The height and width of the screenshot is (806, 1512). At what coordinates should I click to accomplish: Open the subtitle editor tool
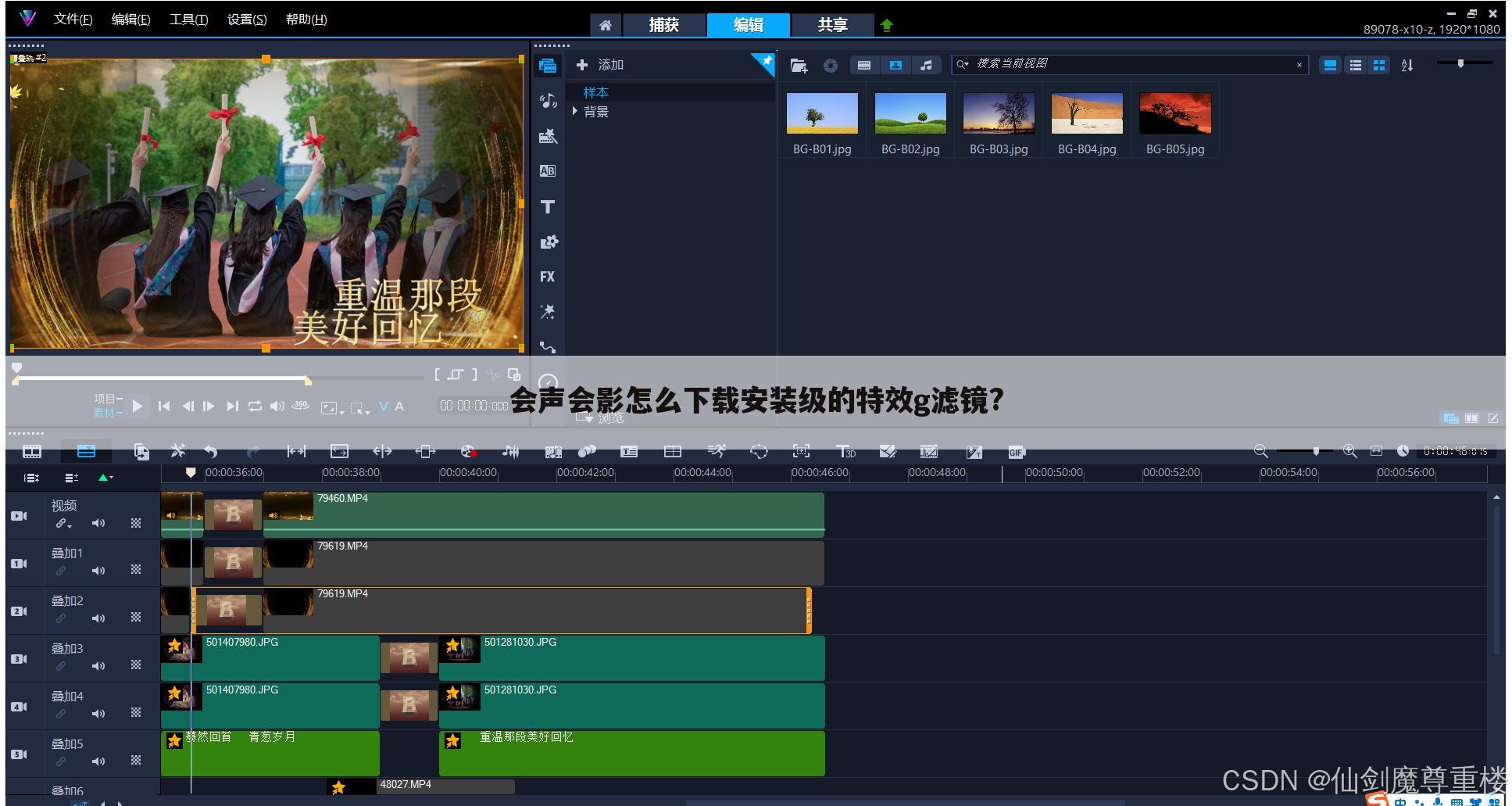coord(629,452)
